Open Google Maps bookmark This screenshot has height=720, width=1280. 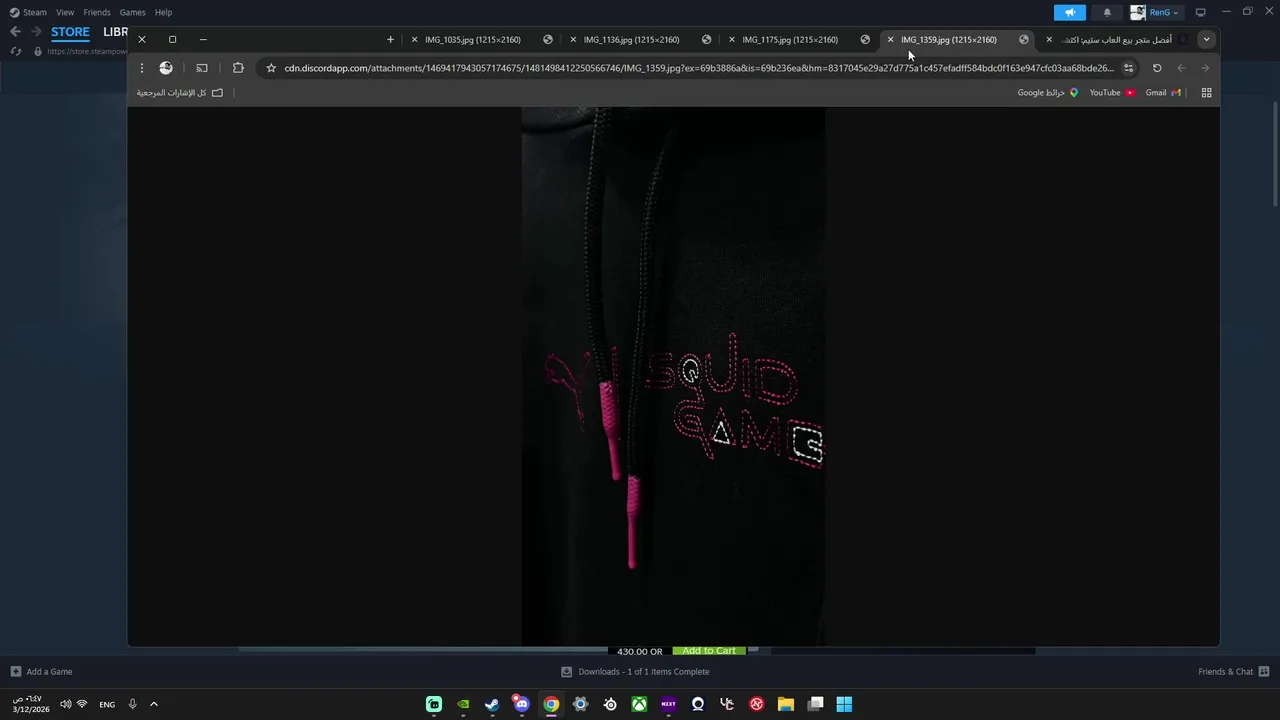1048,93
